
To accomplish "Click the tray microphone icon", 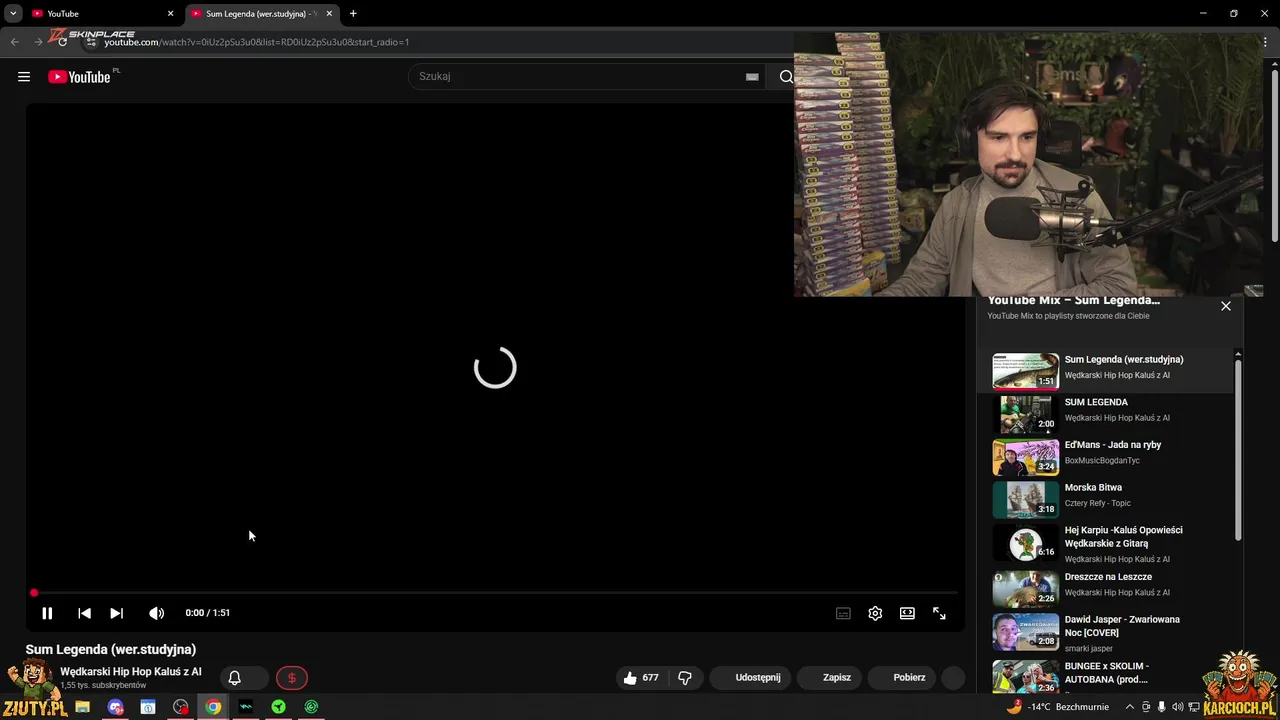I will (1161, 707).
